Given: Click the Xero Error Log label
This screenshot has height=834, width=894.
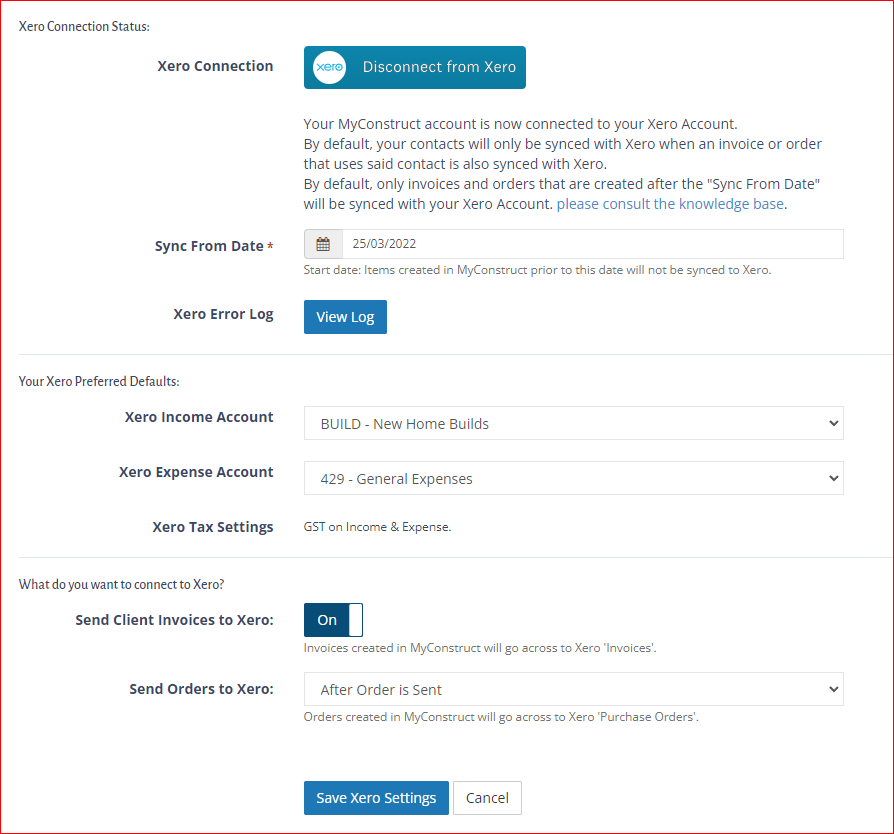Looking at the screenshot, I should [x=224, y=314].
